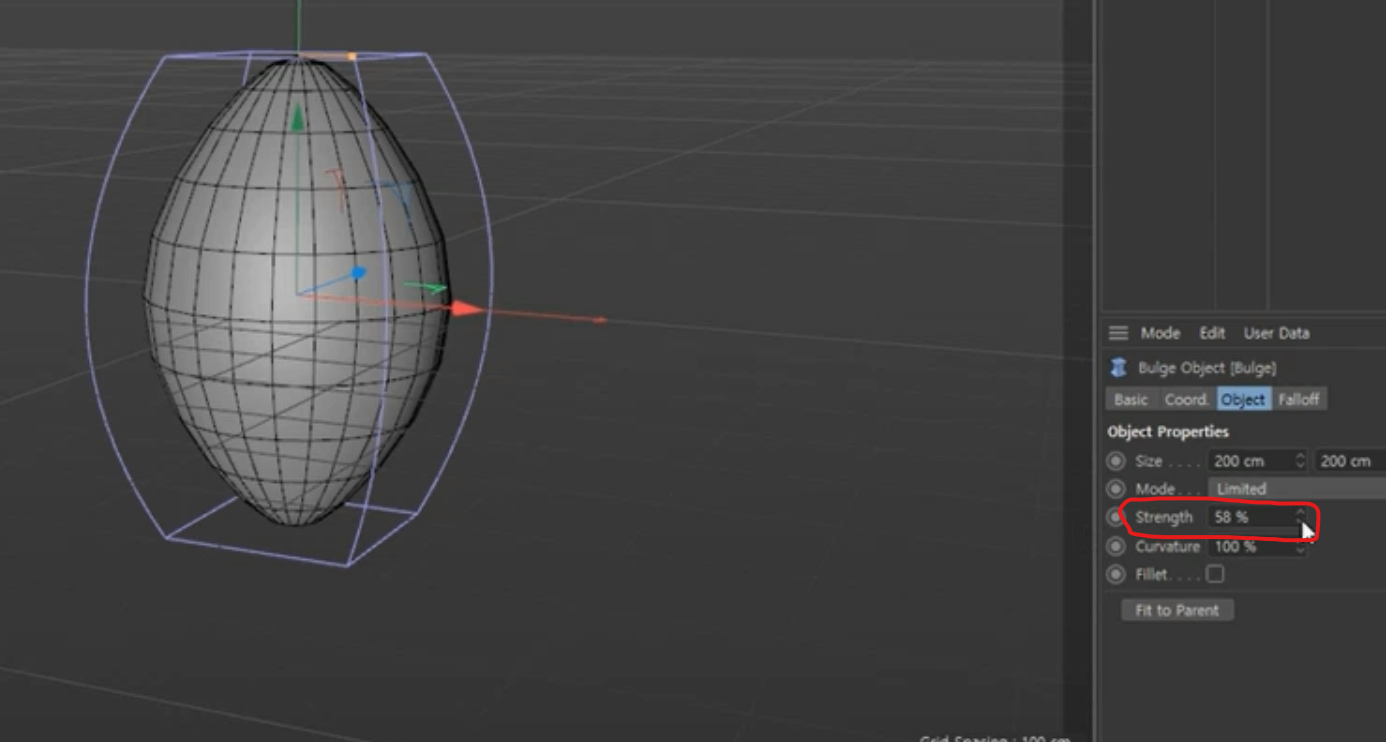Click the Strength value field 58 %
The width and height of the screenshot is (1386, 742).
pyautogui.click(x=1251, y=517)
